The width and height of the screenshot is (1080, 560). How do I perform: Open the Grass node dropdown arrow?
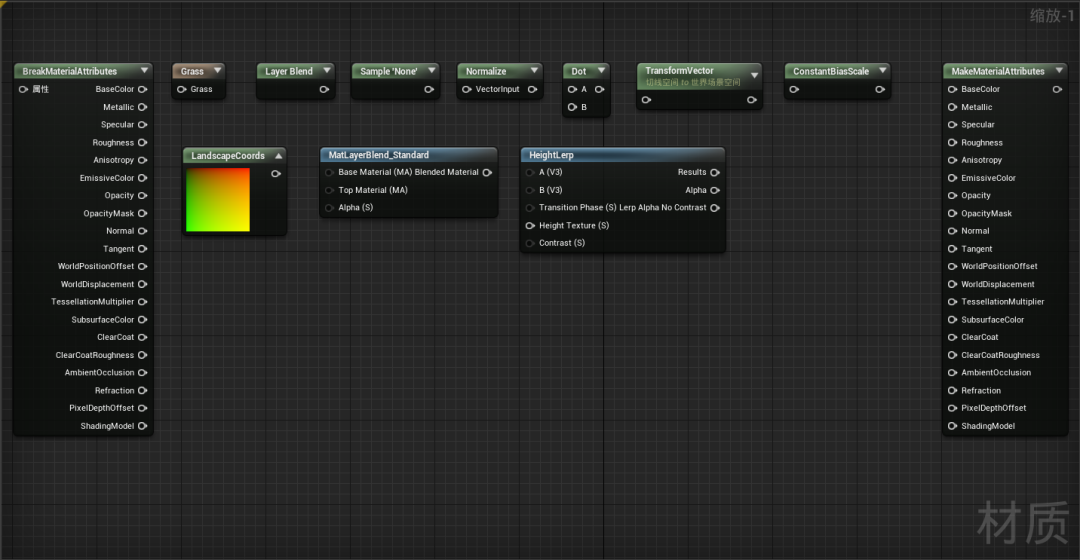click(218, 70)
